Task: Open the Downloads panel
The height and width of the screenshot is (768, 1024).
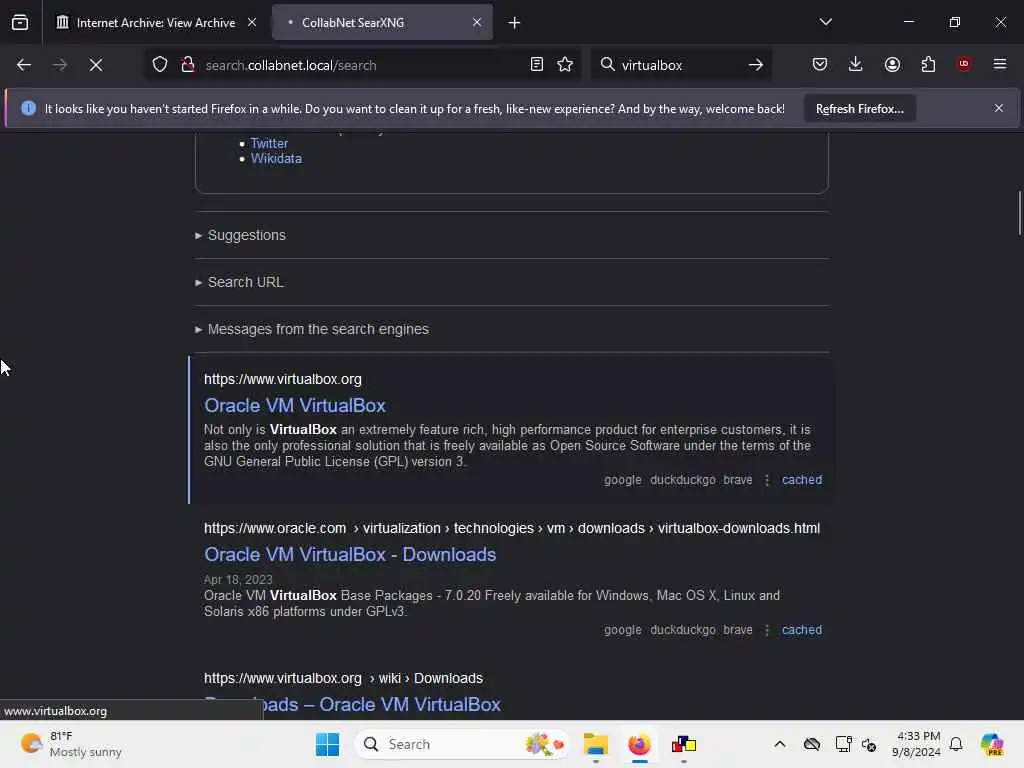Action: (x=856, y=64)
